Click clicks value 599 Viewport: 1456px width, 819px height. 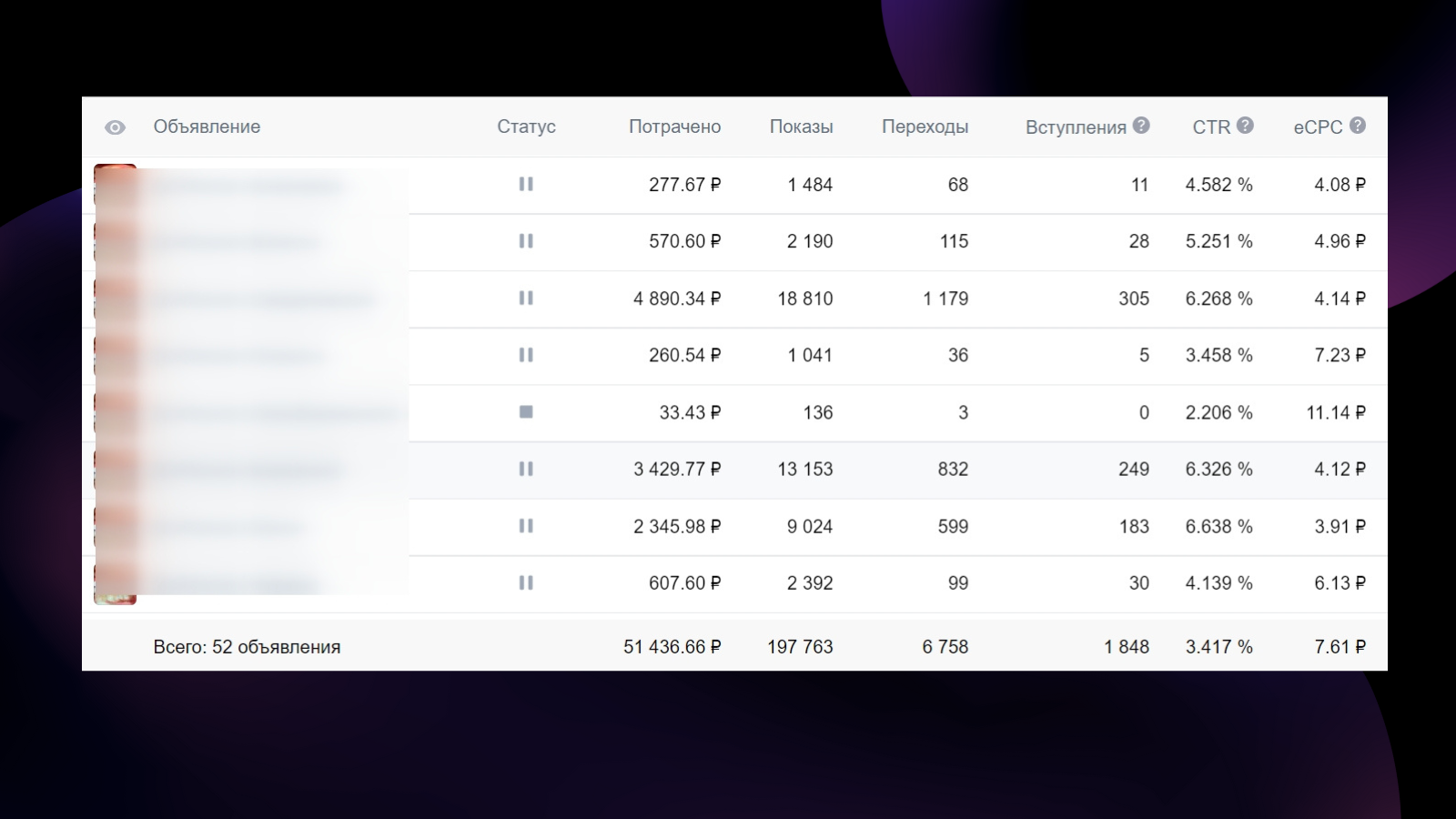(953, 526)
